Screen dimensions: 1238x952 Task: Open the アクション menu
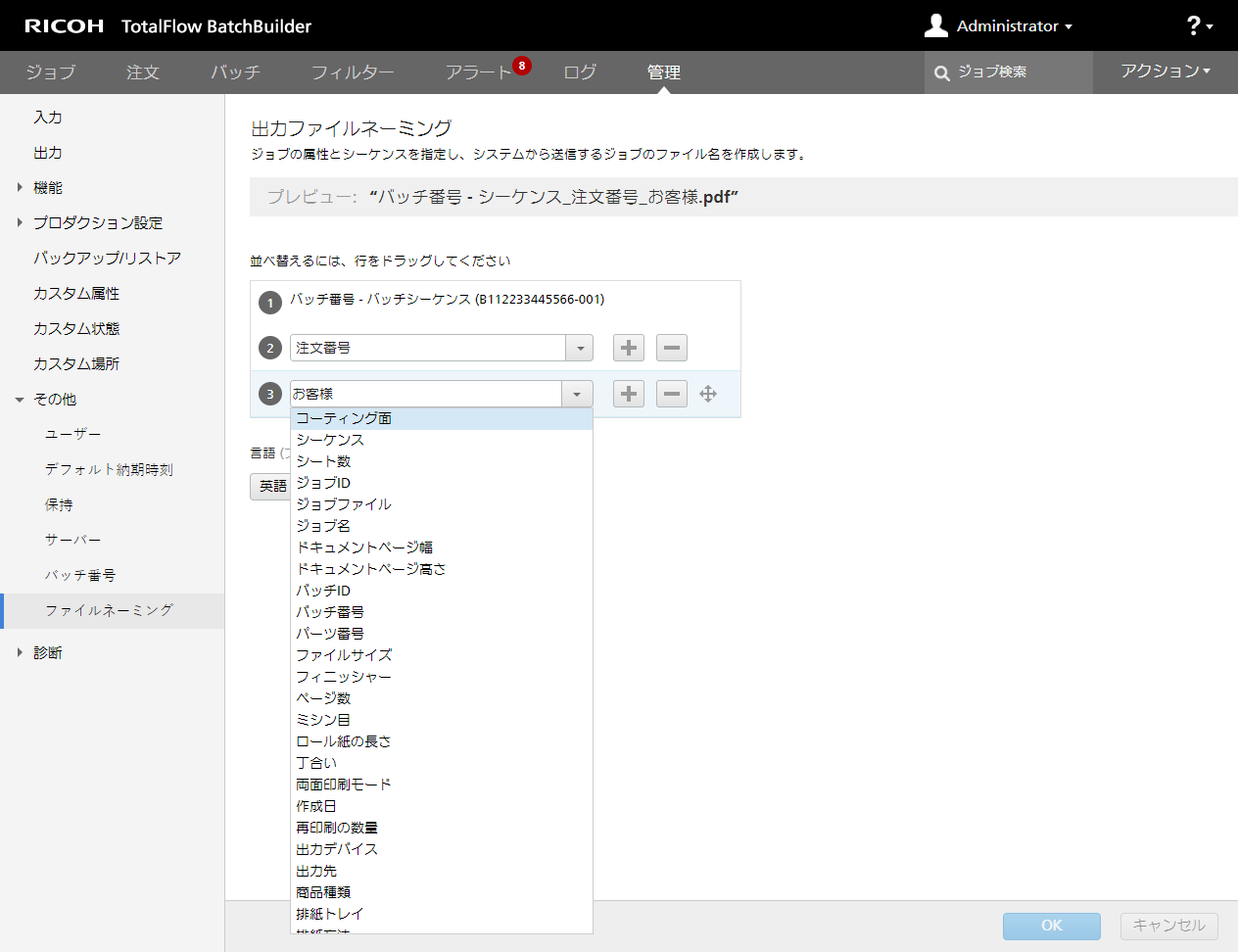[x=1165, y=71]
